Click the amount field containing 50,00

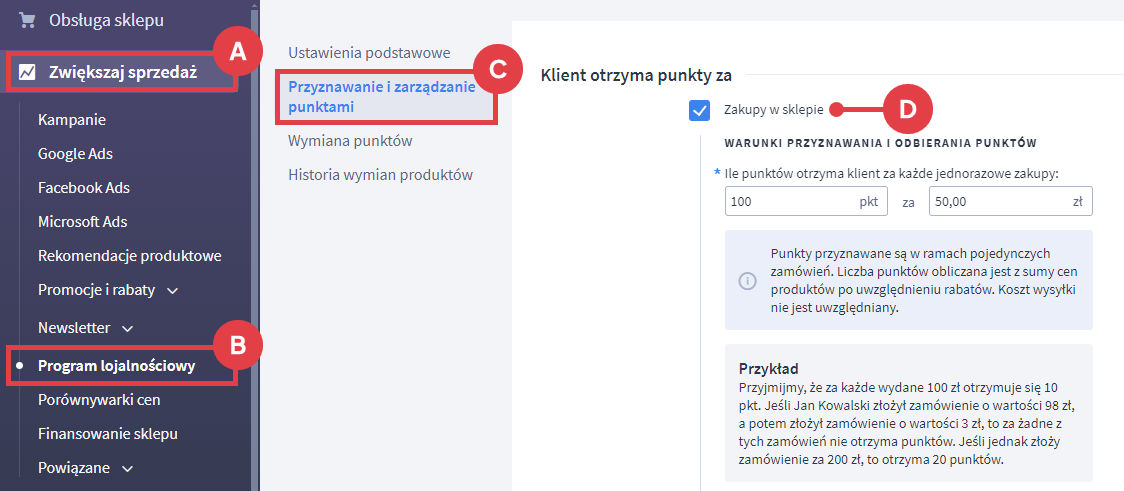pos(1011,201)
